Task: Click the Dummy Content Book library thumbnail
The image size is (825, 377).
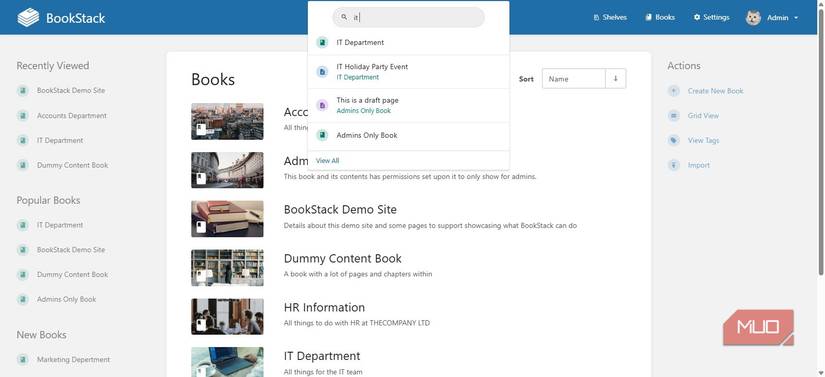Action: click(x=227, y=268)
